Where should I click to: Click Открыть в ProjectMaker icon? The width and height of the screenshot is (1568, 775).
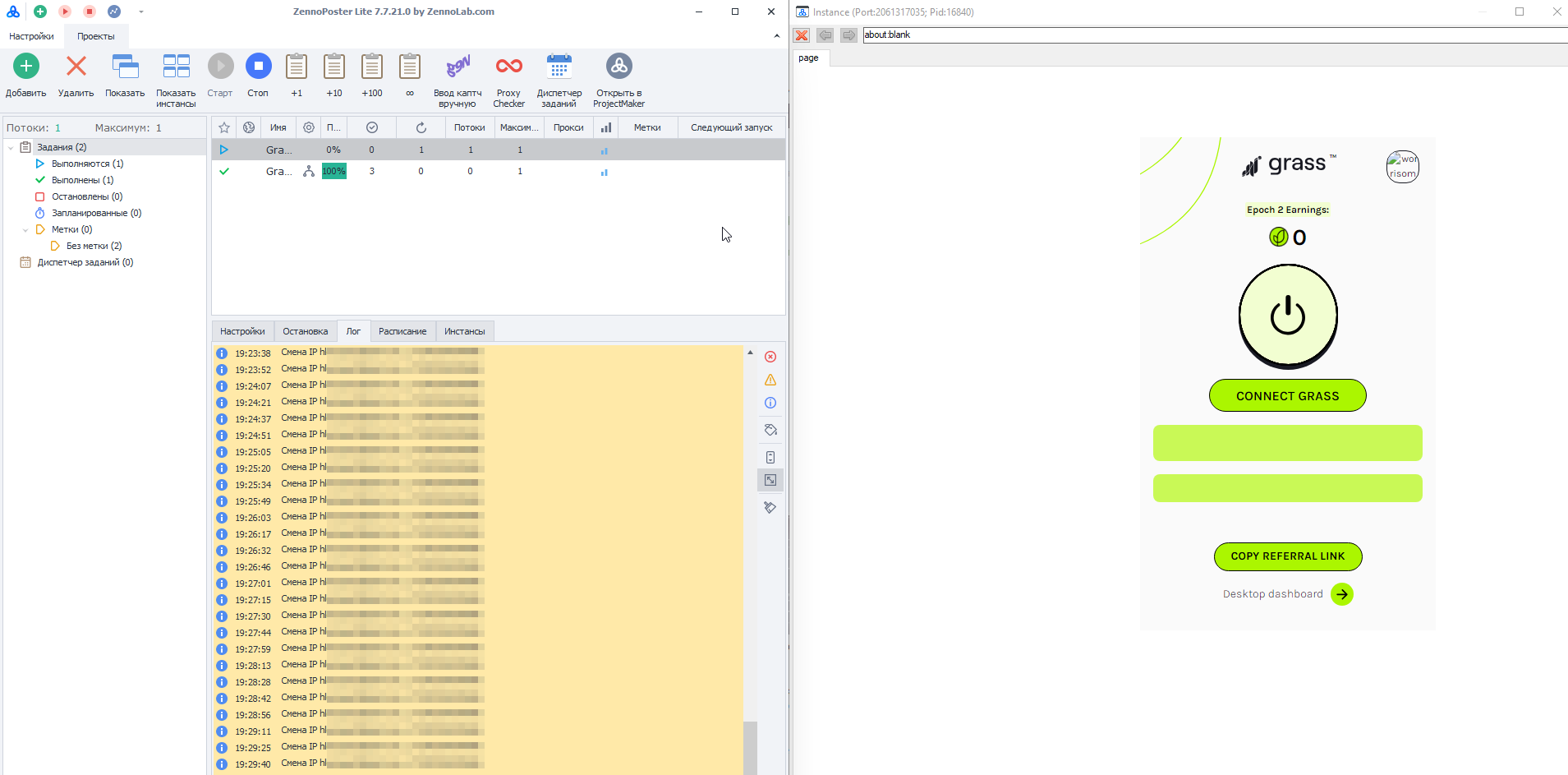click(x=618, y=66)
